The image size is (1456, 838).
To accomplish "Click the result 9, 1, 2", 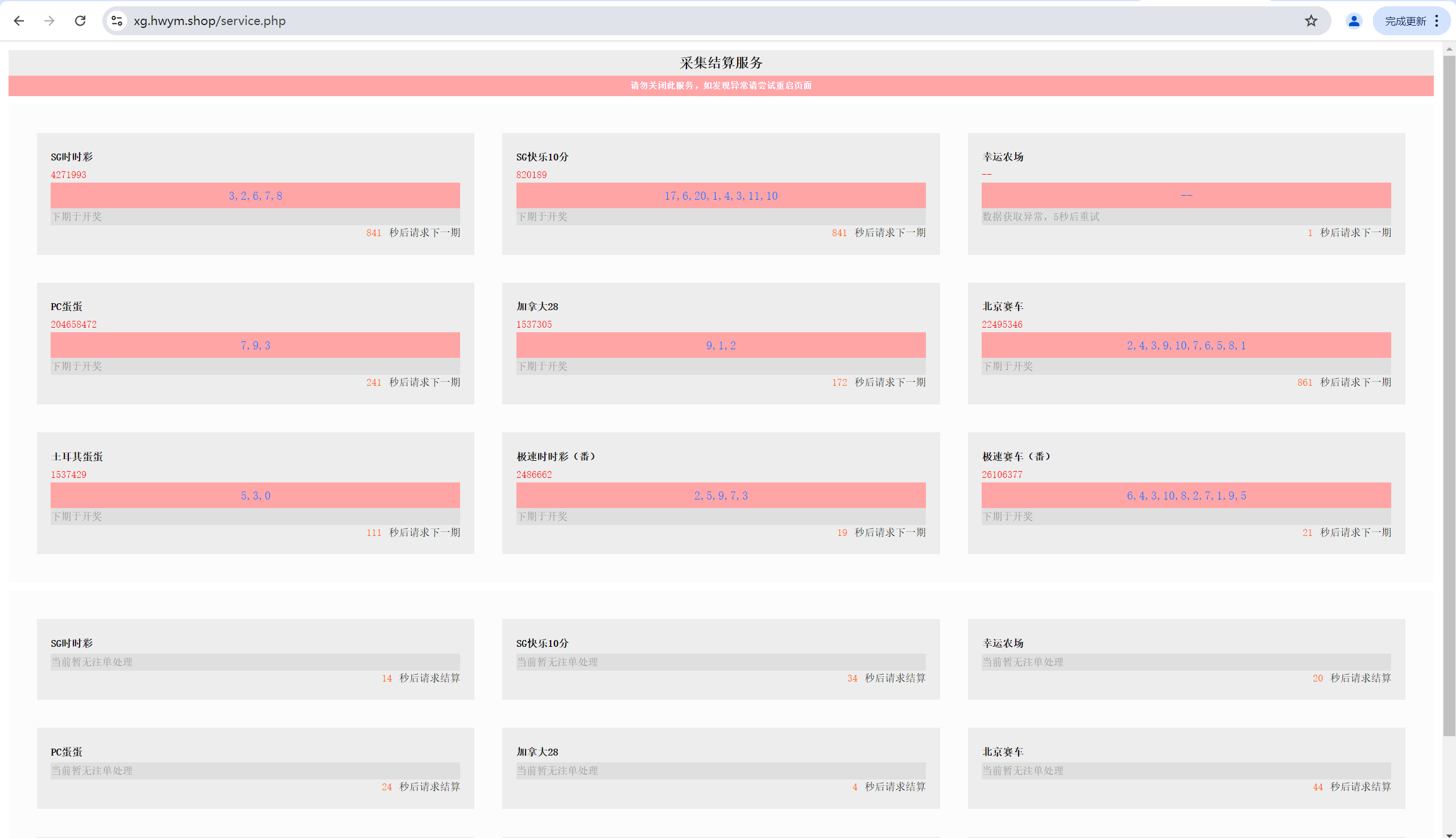I will [x=721, y=345].
